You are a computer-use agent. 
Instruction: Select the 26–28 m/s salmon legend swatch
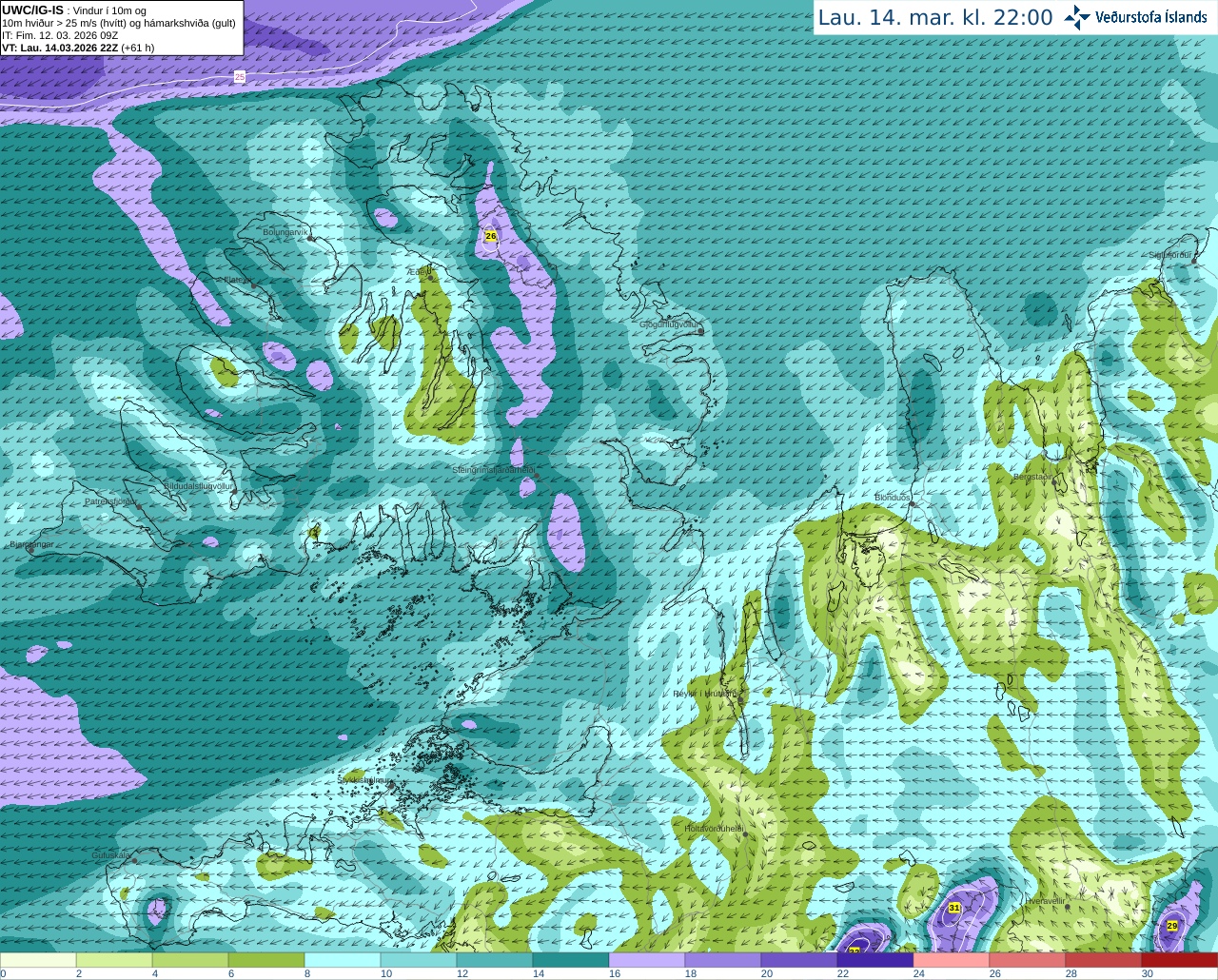tap(1028, 960)
